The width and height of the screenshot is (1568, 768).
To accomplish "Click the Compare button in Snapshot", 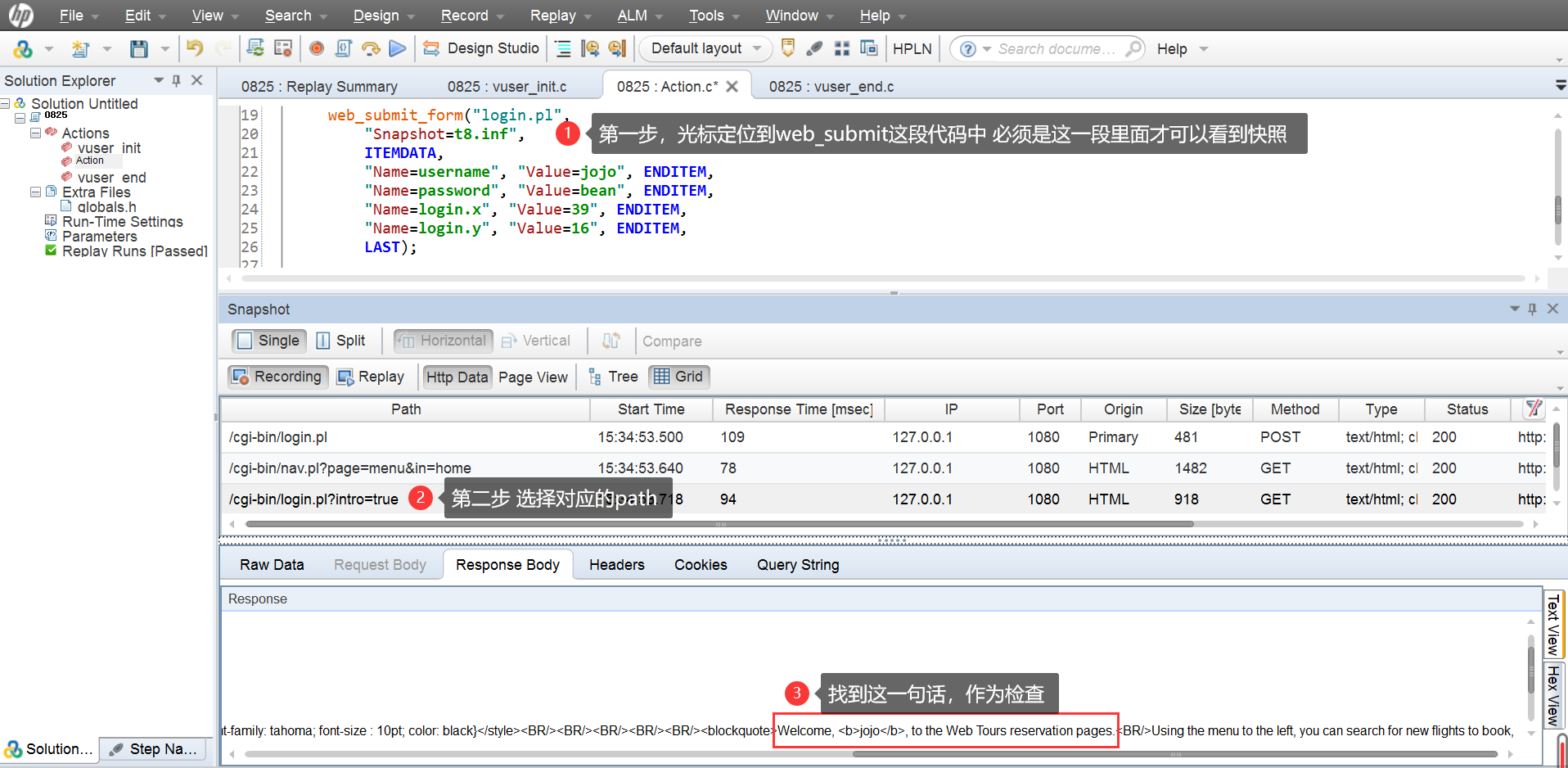I will click(x=672, y=341).
